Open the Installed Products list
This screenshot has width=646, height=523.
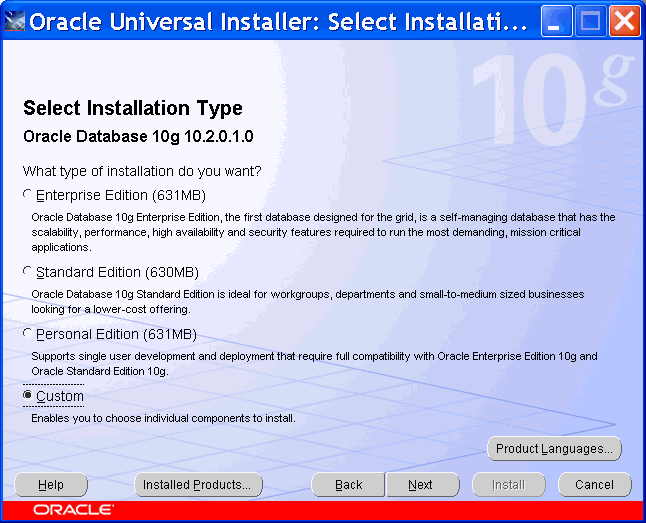(198, 485)
